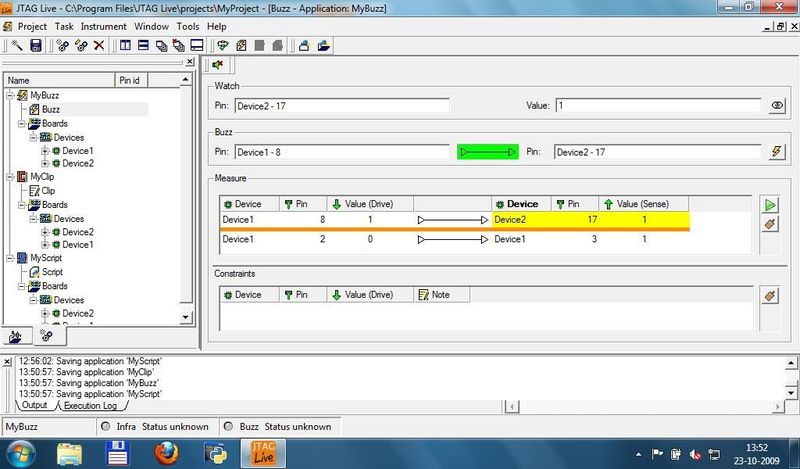Expand Device2 under MyBuzz Devices
The image size is (800, 469).
tap(45, 163)
